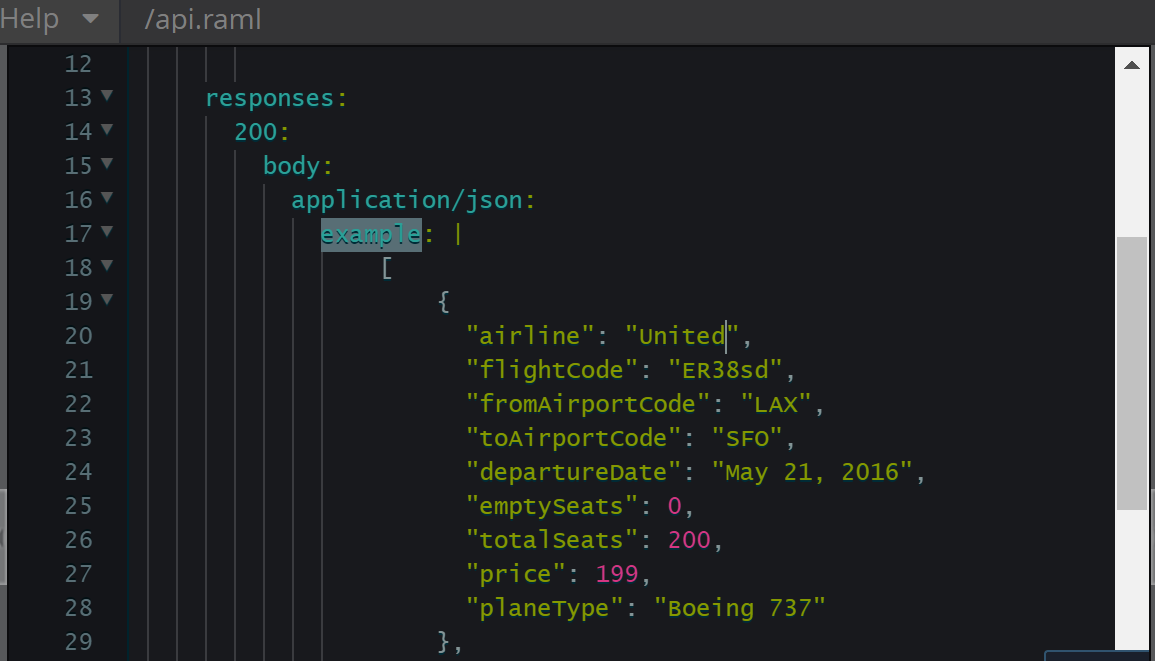The width and height of the screenshot is (1155, 661).
Task: Click the scroll up arrow in the editor
Action: click(1131, 66)
